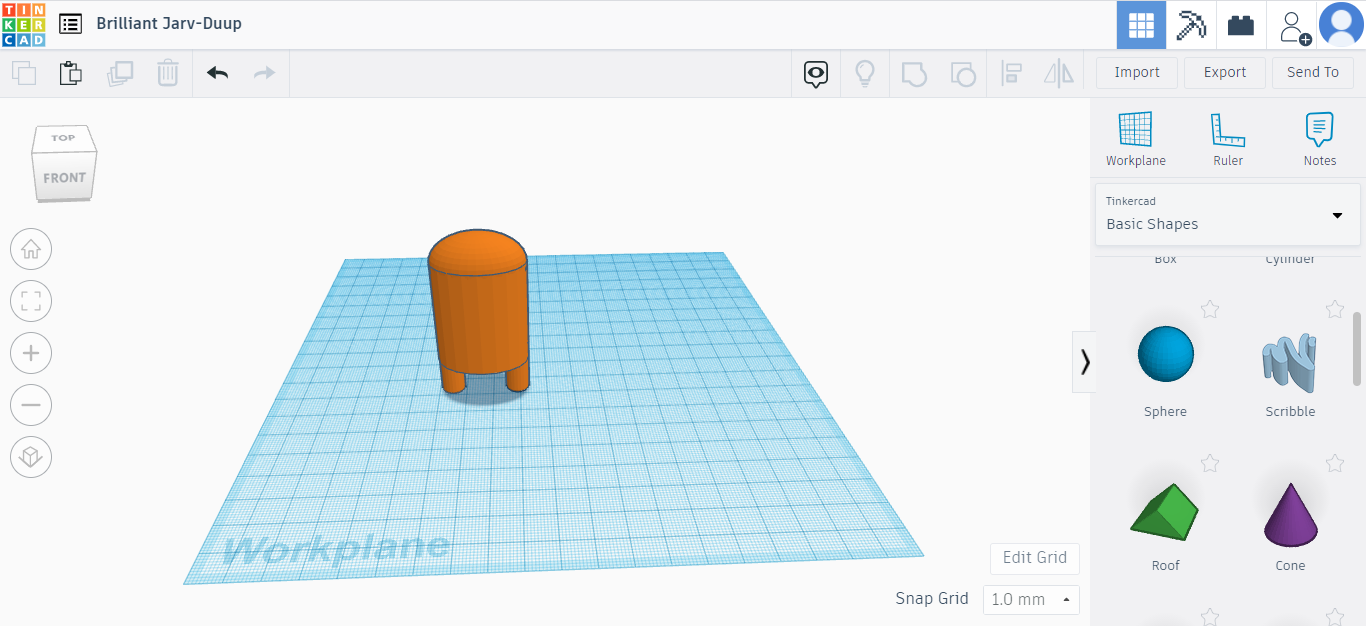The height and width of the screenshot is (626, 1366).
Task: Invite a collaborator with add-person icon
Action: tap(1295, 27)
